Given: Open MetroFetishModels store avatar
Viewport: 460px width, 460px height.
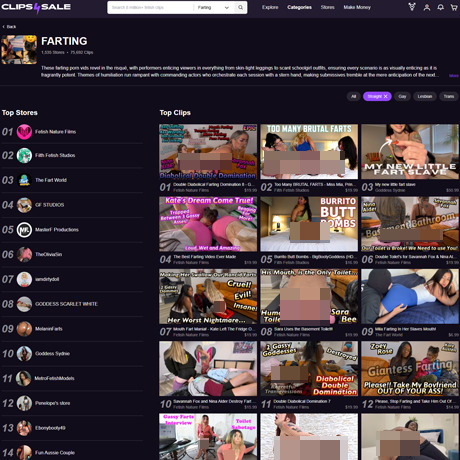Looking at the screenshot, I should pyautogui.click(x=24, y=378).
